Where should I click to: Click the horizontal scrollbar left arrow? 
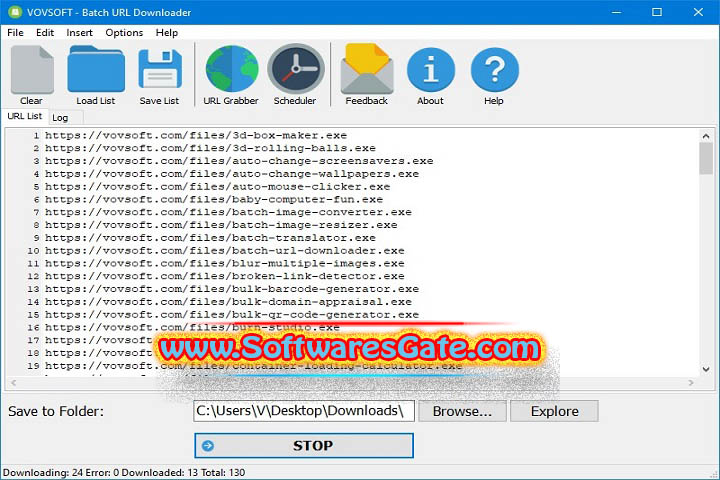pos(13,382)
